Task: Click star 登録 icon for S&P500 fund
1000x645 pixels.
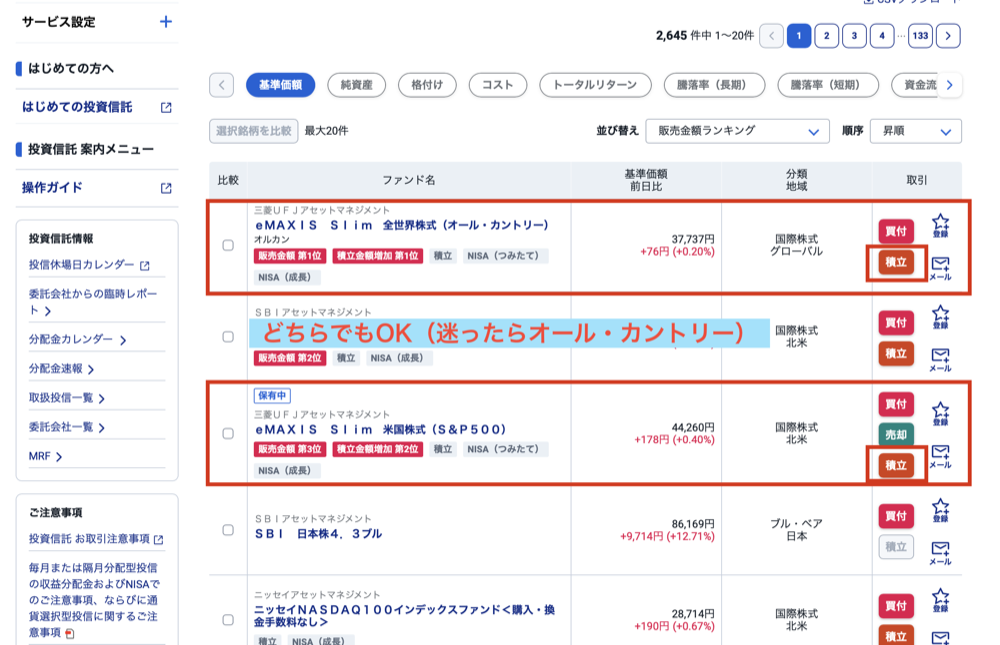Action: pyautogui.click(x=941, y=413)
